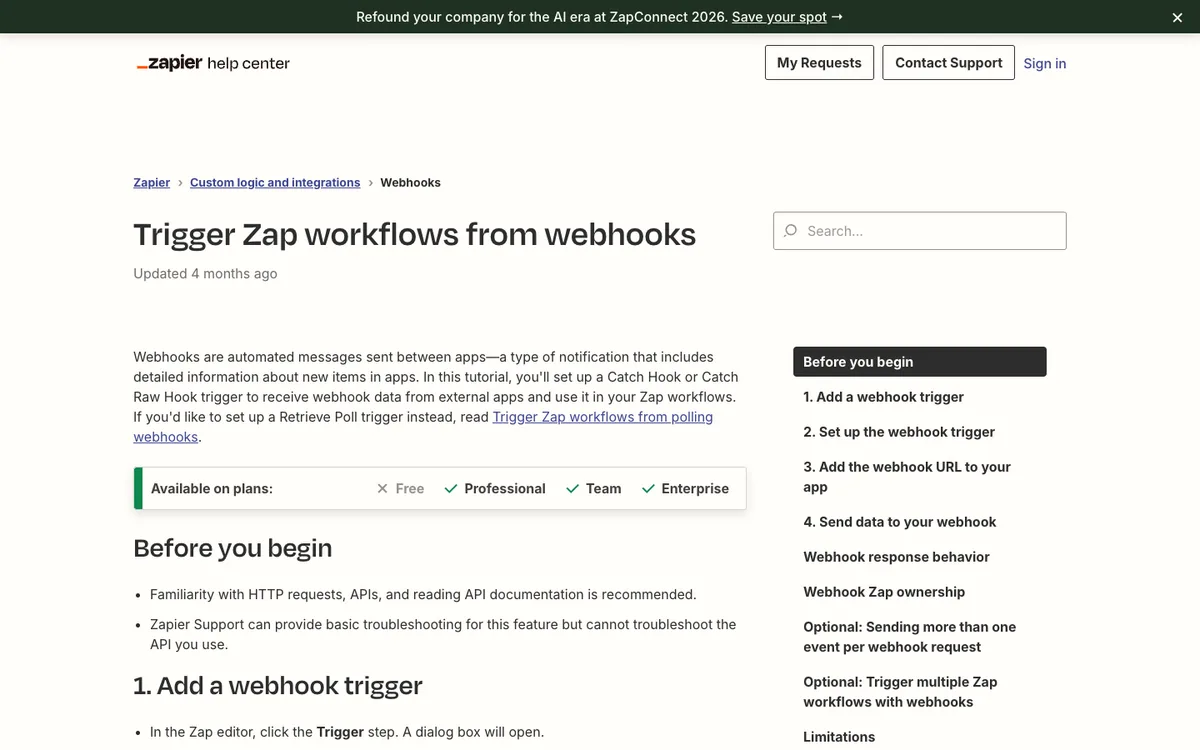
Task: Jump to 'Optional: Sending more than one event' section
Action: [x=910, y=637]
